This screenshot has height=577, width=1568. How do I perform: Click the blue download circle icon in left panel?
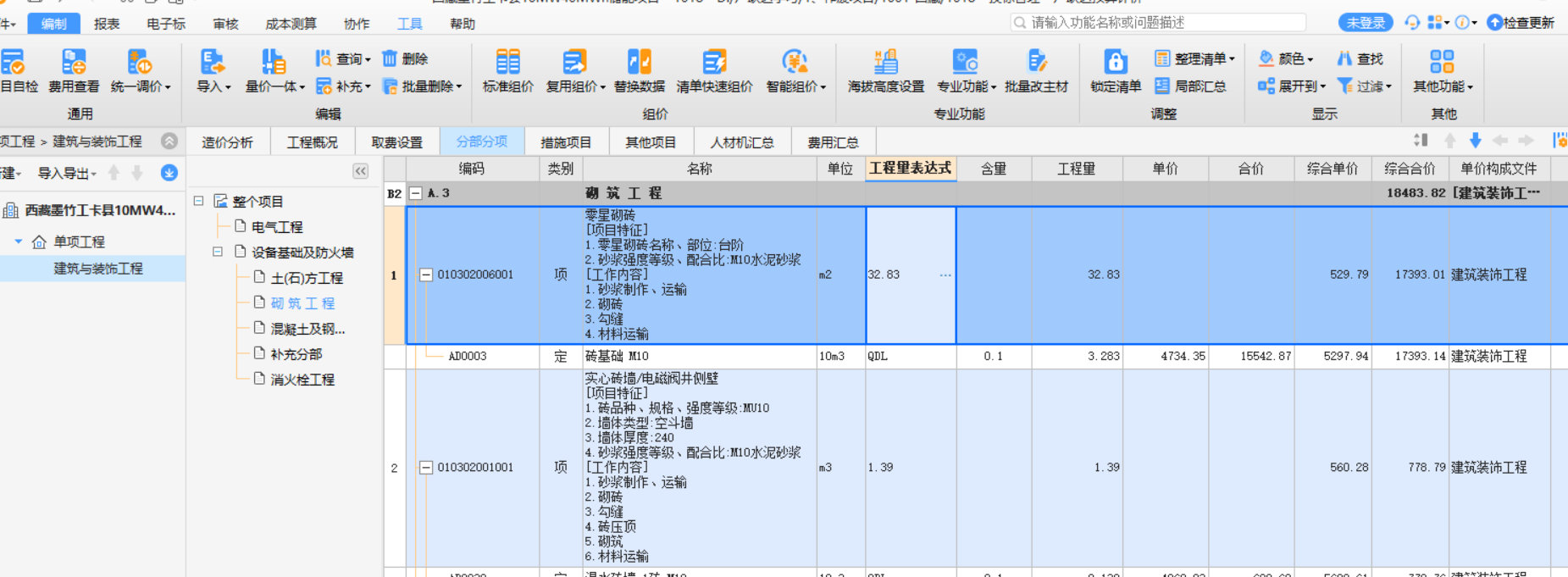169,173
